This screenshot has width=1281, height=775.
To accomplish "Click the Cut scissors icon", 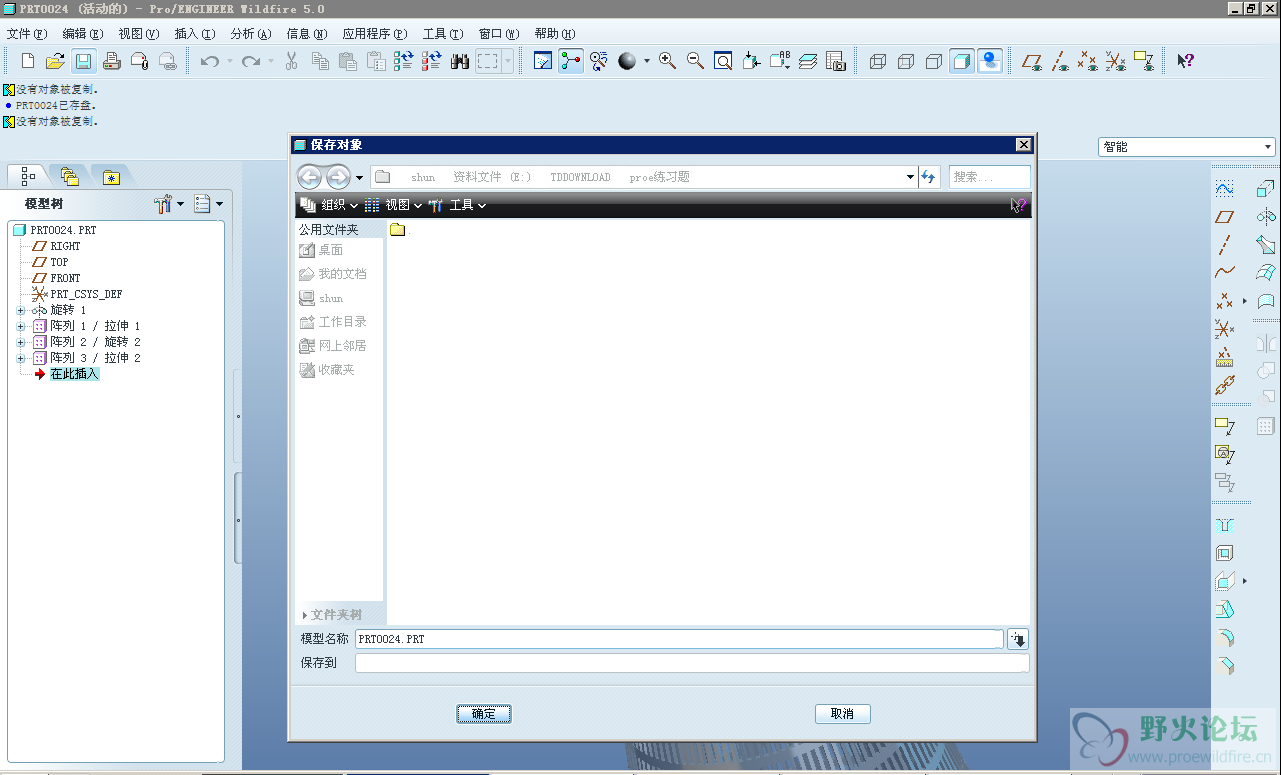I will (292, 61).
